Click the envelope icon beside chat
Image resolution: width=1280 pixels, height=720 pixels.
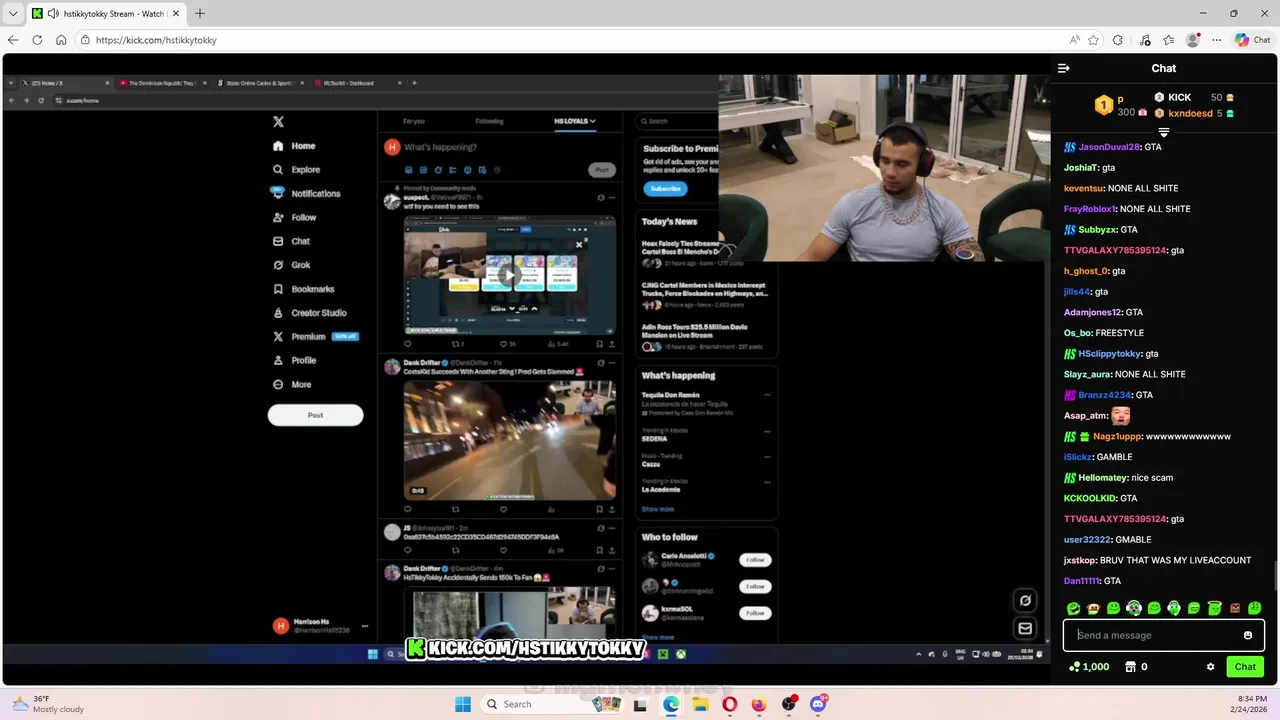1025,628
